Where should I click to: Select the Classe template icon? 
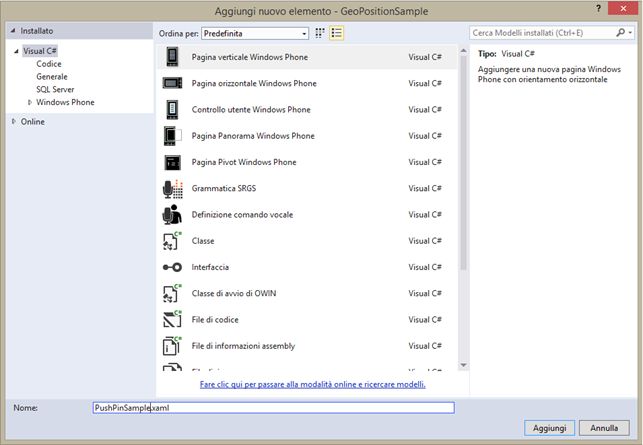pos(172,241)
